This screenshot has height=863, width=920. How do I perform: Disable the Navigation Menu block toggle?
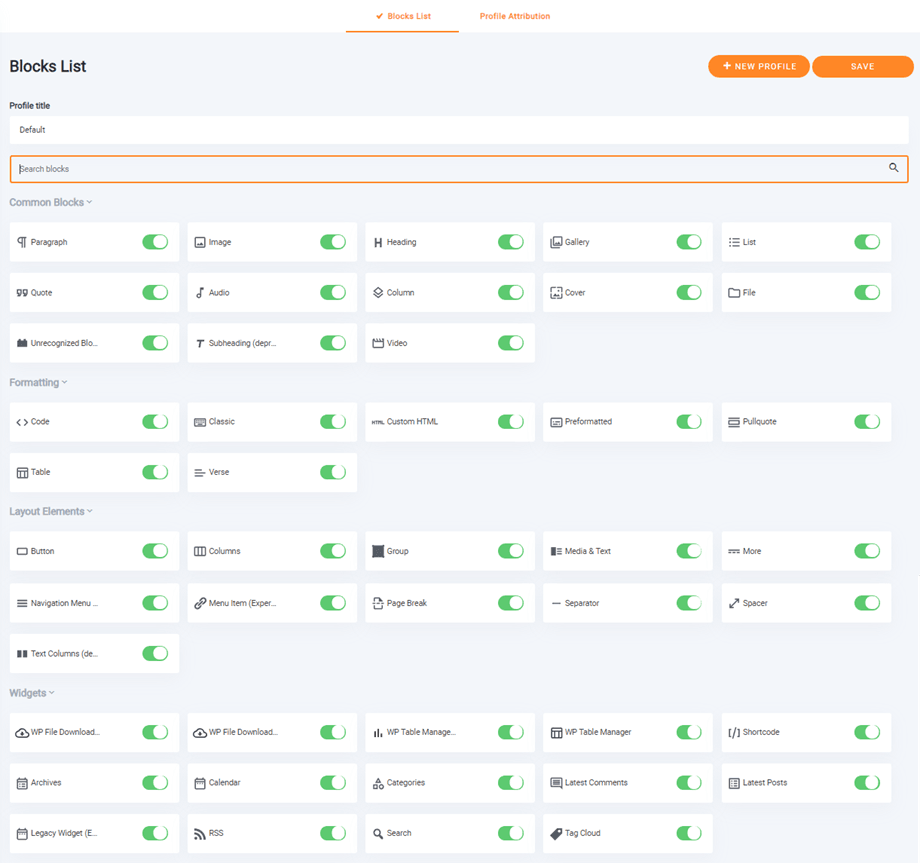[155, 603]
